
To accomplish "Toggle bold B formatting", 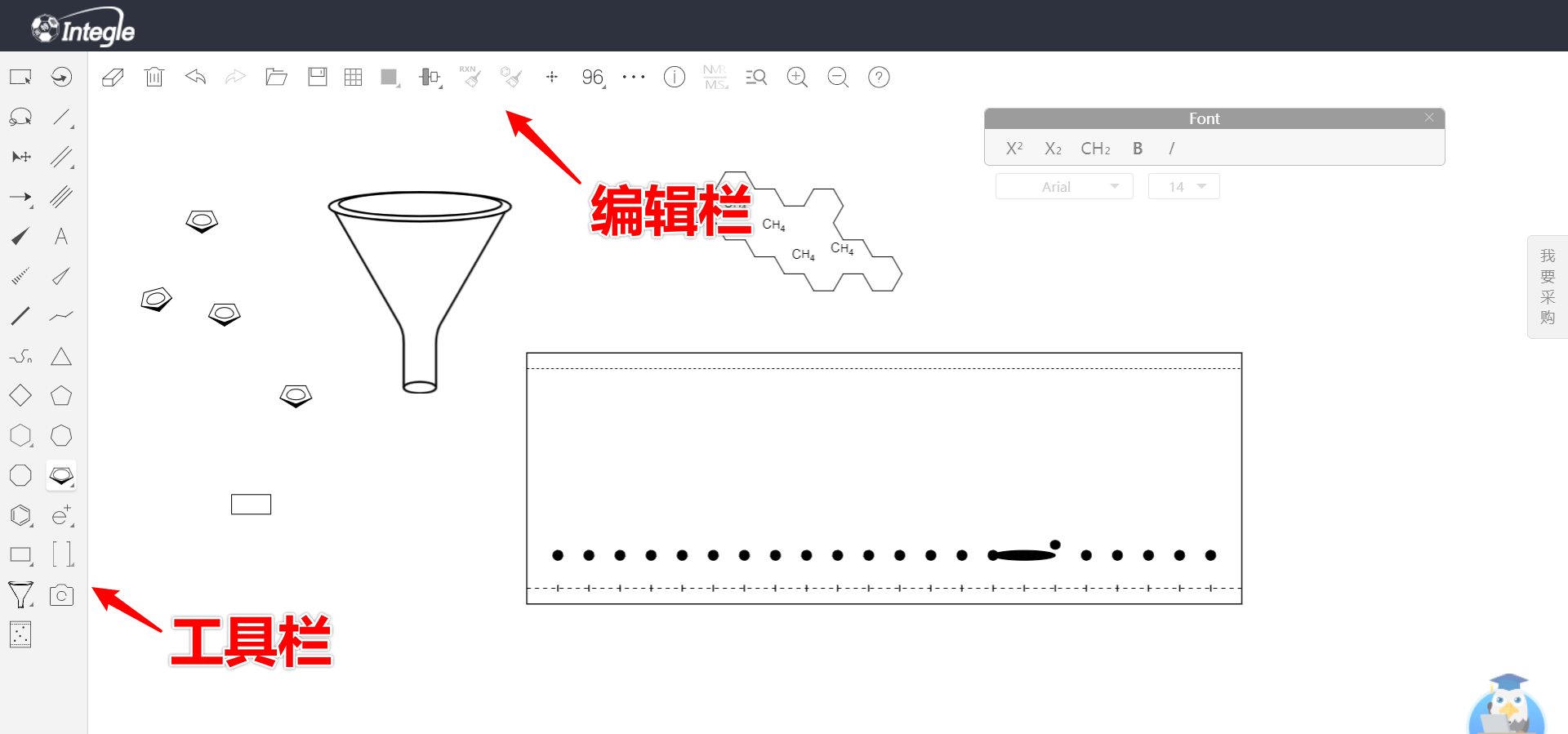I will [x=1138, y=149].
